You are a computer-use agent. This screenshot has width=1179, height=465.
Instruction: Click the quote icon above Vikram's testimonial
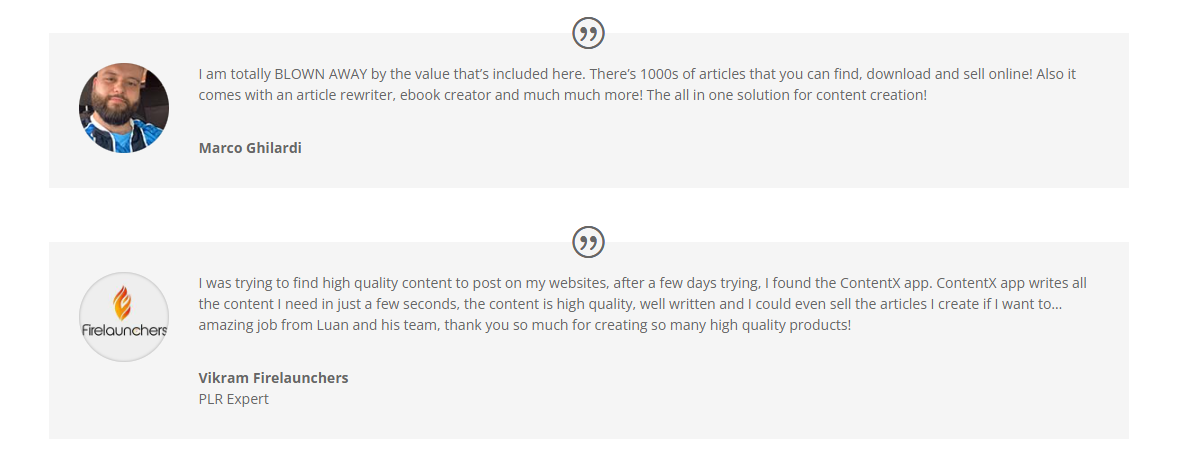tap(589, 242)
